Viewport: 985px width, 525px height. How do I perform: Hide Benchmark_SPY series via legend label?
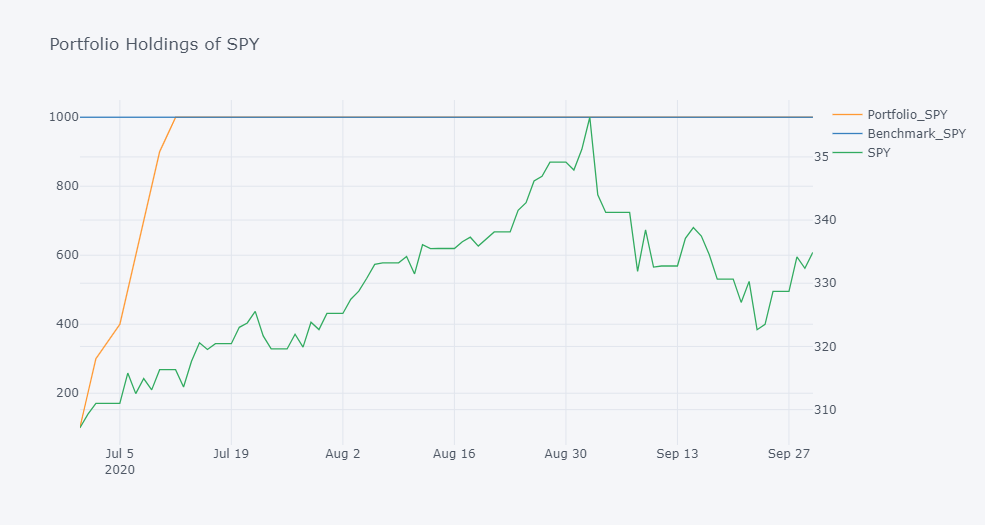(916, 133)
